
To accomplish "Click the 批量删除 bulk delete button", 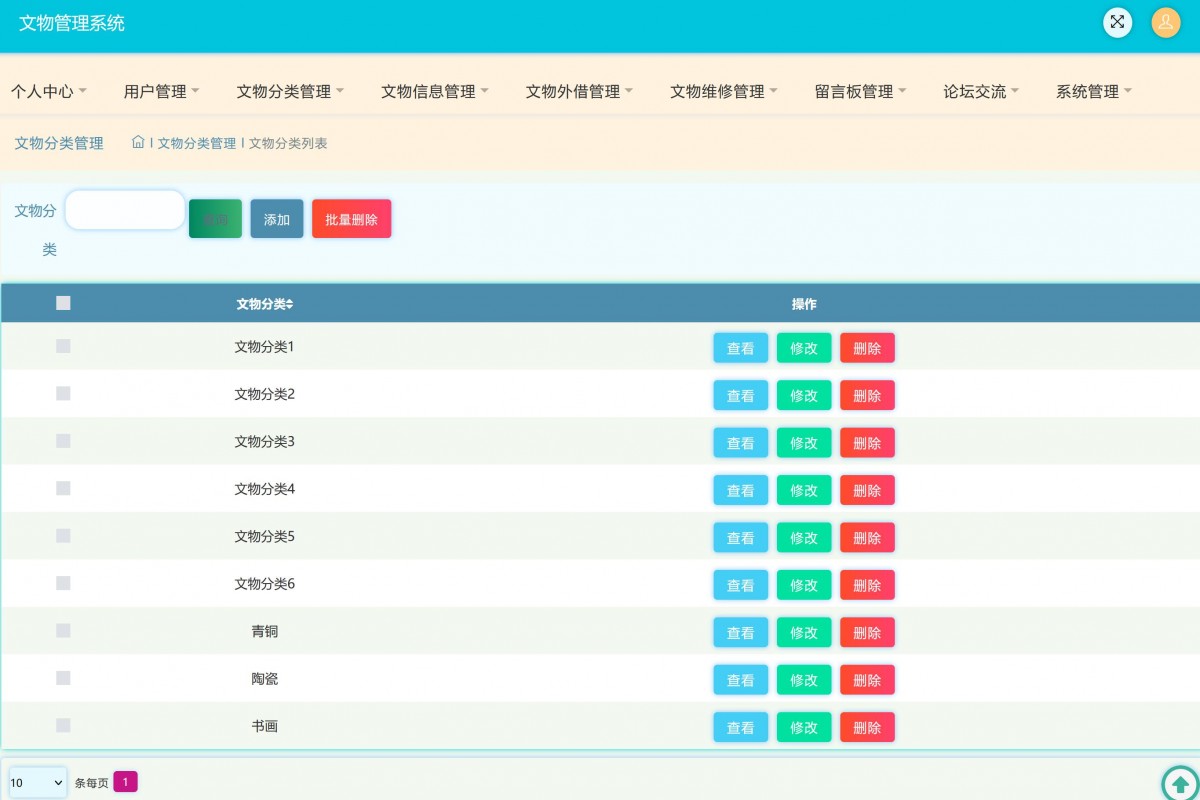I will 351,218.
